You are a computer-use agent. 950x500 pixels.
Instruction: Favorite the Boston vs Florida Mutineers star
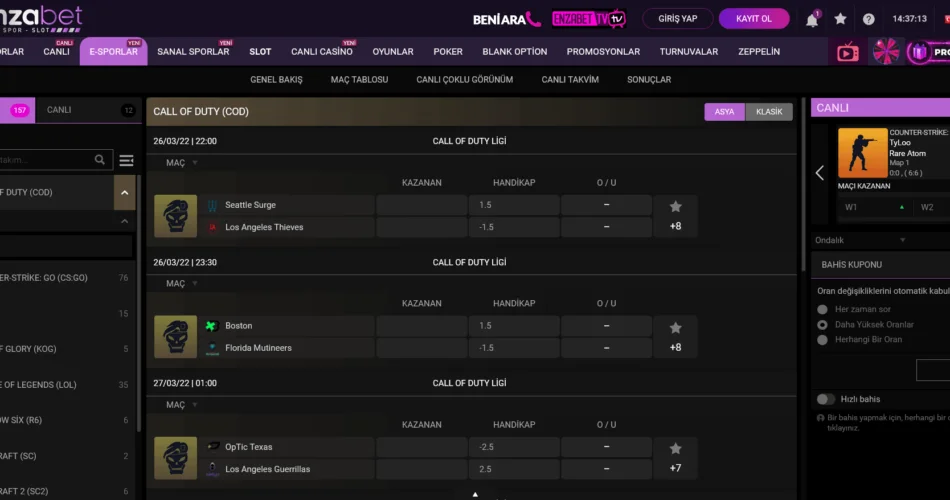(676, 328)
